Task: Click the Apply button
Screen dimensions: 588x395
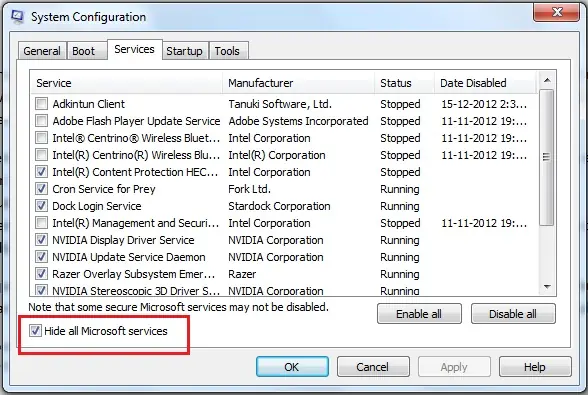Action: point(454,366)
